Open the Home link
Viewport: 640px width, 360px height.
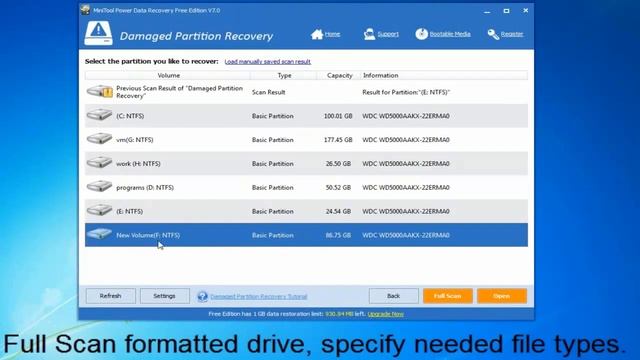[x=332, y=34]
